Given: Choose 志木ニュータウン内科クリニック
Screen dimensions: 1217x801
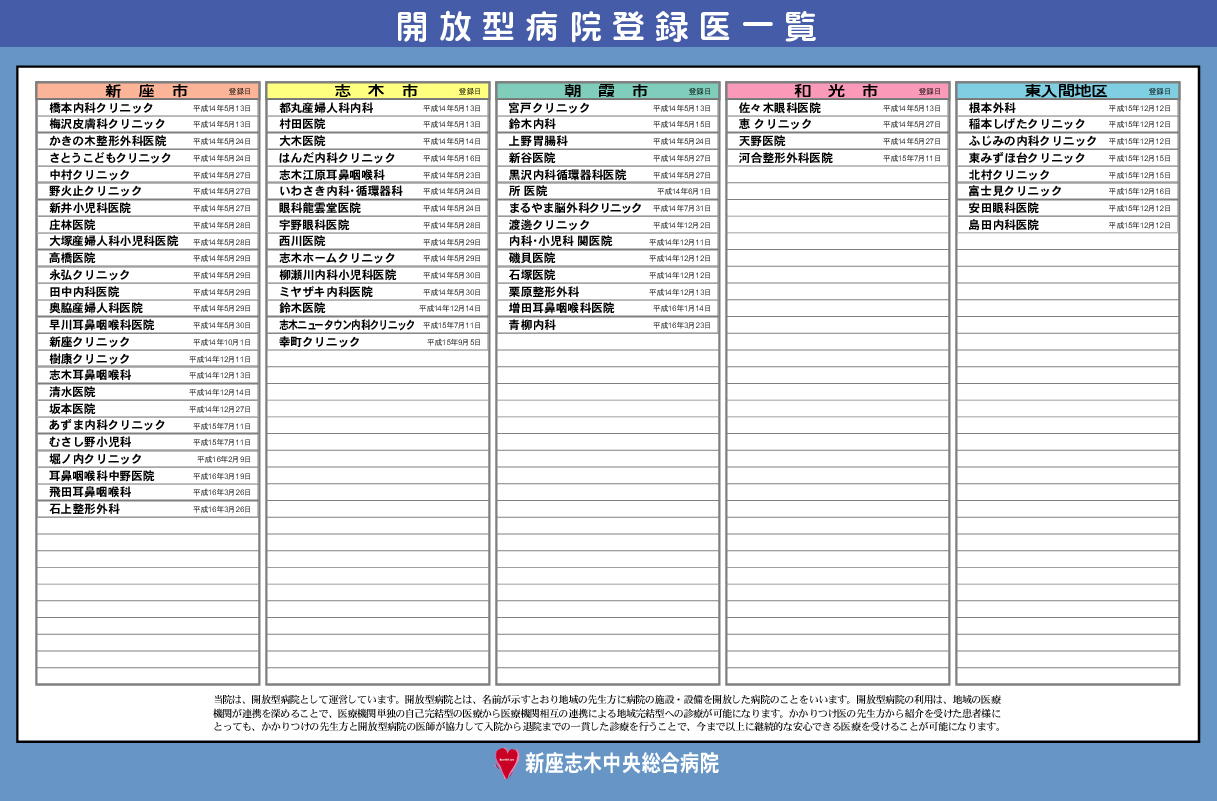Looking at the screenshot, I should (x=377, y=325).
